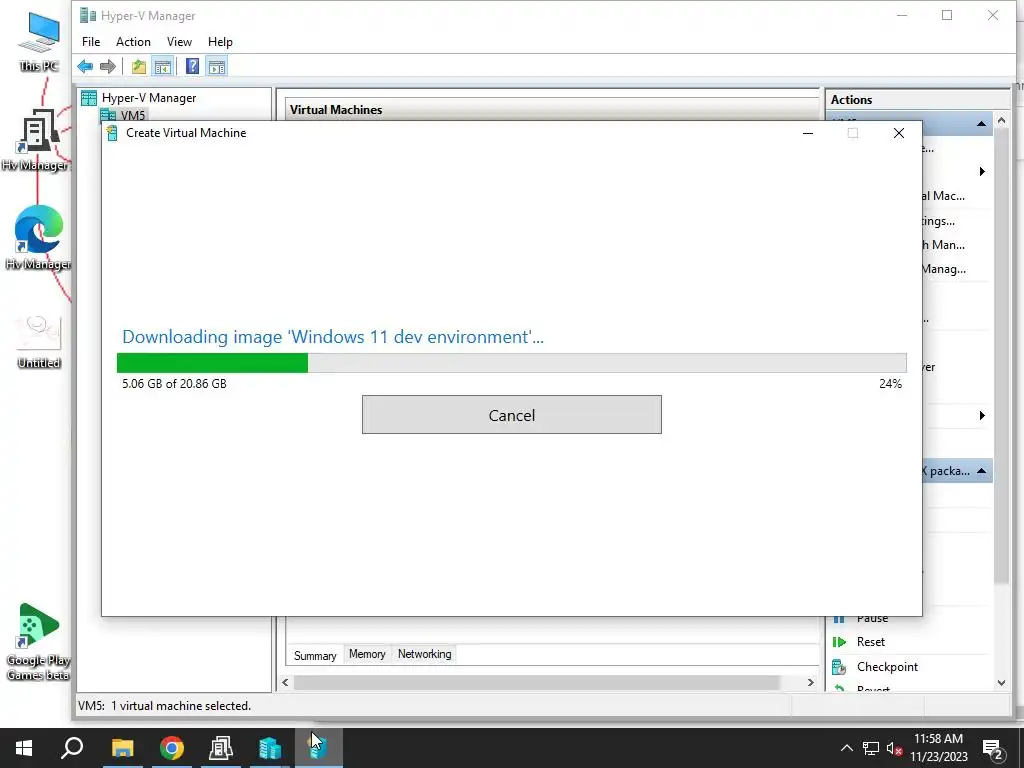Switch to the Networking tab

[424, 654]
